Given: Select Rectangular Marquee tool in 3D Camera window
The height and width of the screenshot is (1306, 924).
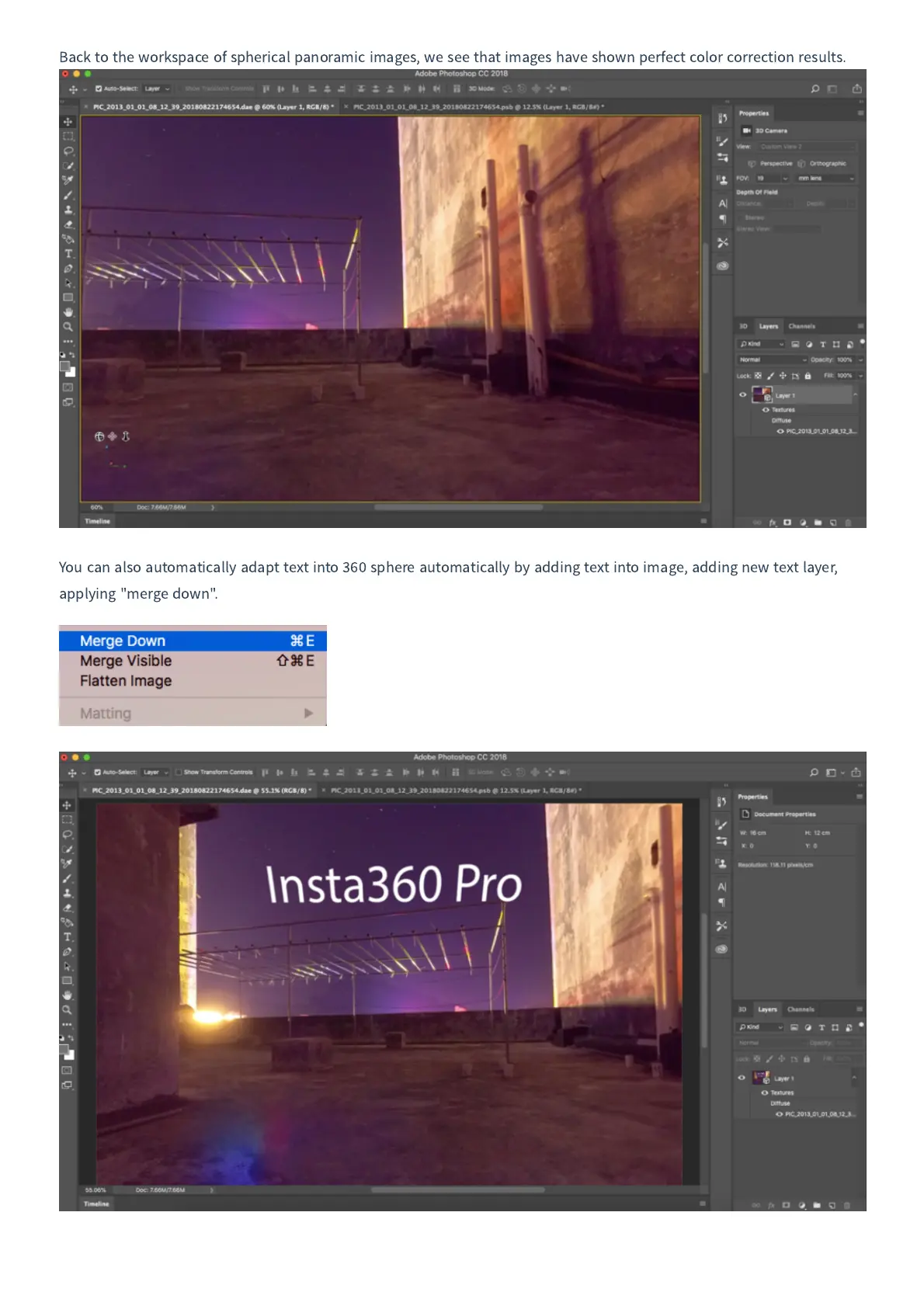Looking at the screenshot, I should [68, 136].
